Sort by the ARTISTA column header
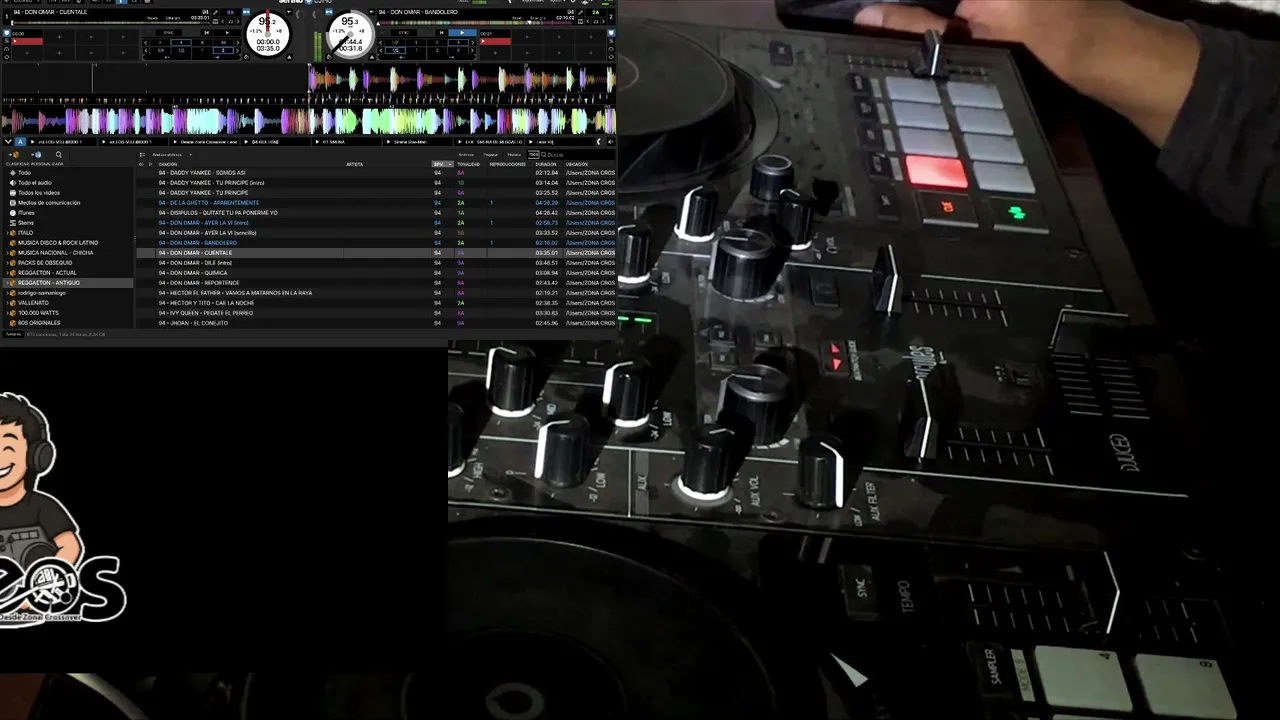The height and width of the screenshot is (720, 1280). (355, 164)
